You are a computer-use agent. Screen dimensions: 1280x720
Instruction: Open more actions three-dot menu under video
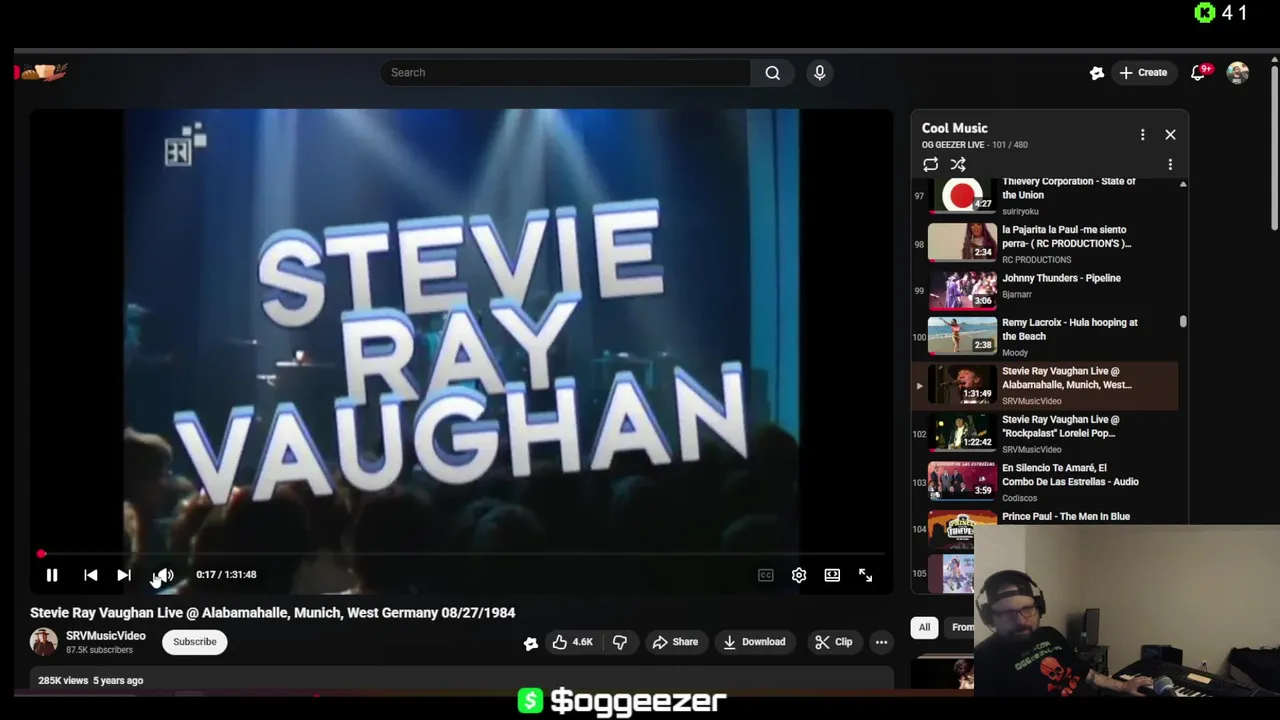[x=881, y=642]
